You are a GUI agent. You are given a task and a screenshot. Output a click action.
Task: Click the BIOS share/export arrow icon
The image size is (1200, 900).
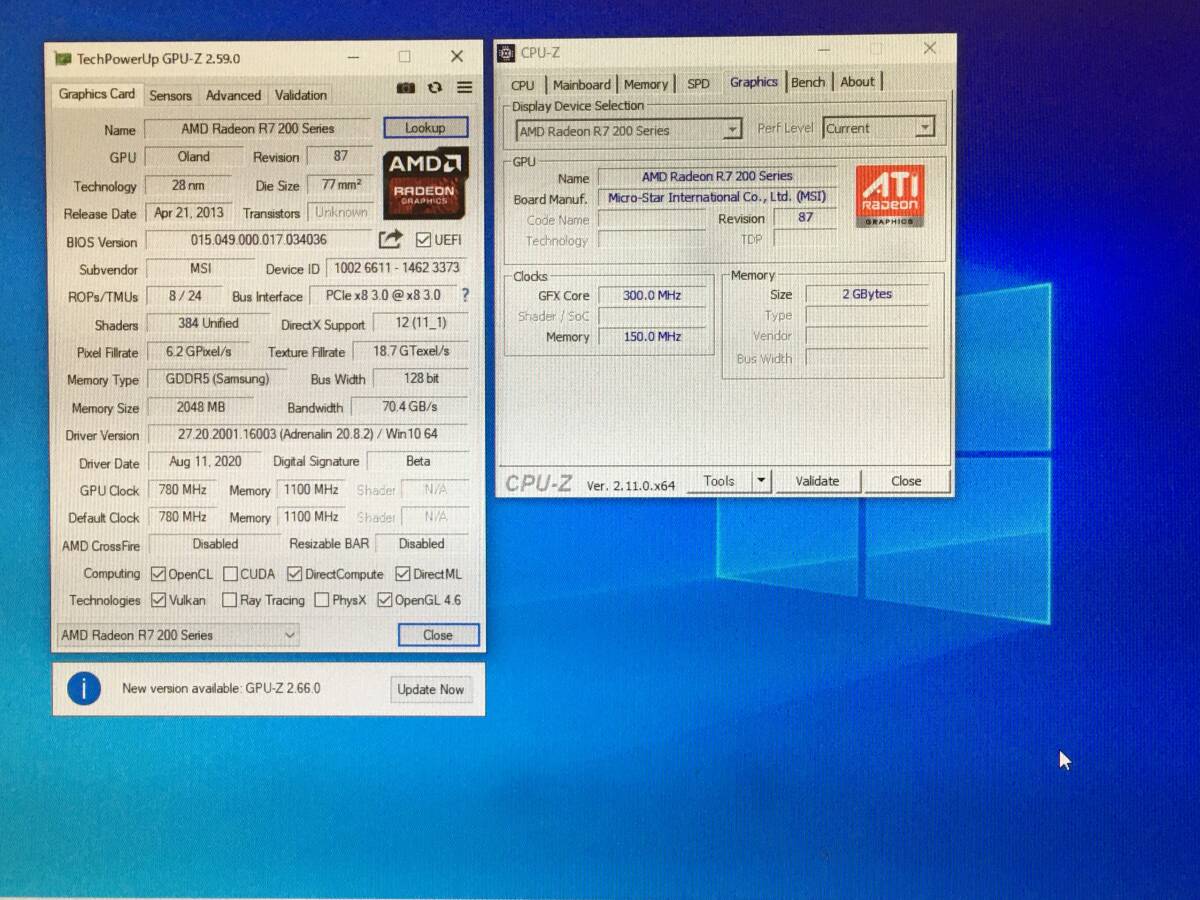coord(390,240)
